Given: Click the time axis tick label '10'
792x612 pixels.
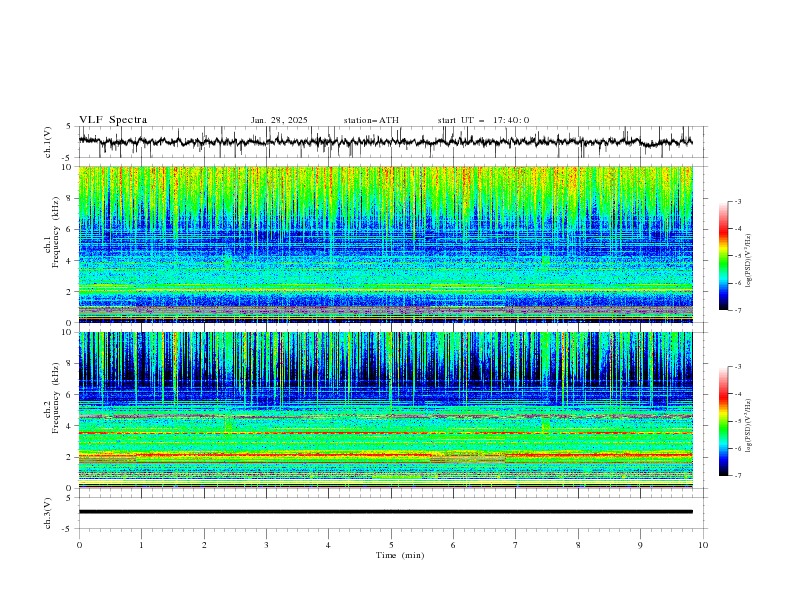Looking at the screenshot, I should (703, 545).
